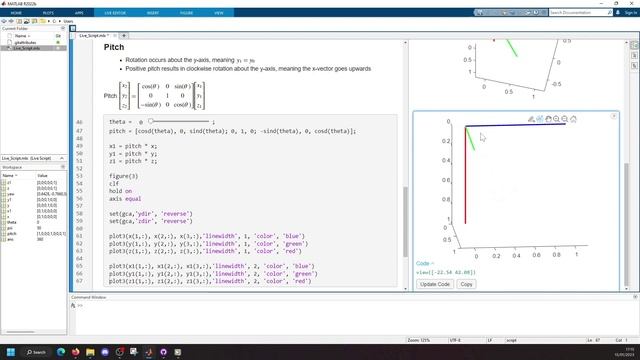Click the theta slider track
Screen dimensions: 640x360
(180, 121)
